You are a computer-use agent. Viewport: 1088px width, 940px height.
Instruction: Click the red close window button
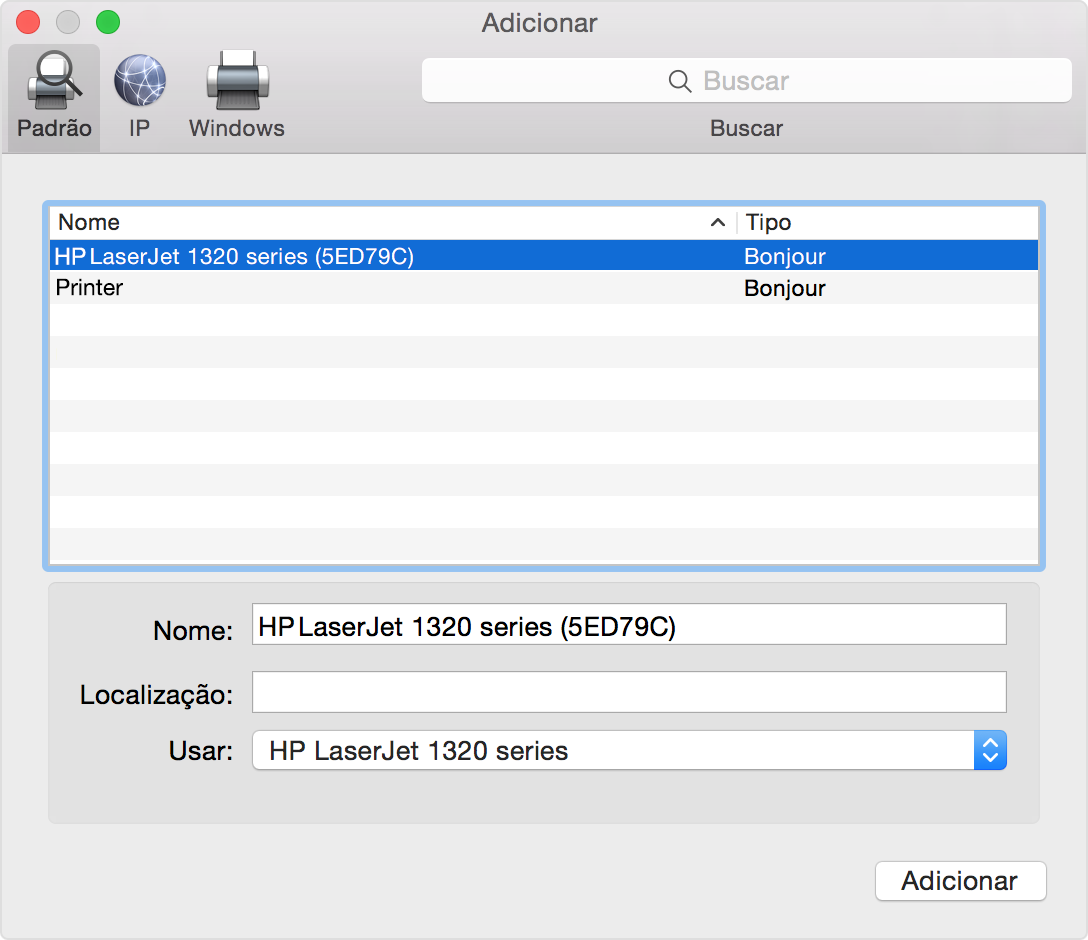point(29,22)
